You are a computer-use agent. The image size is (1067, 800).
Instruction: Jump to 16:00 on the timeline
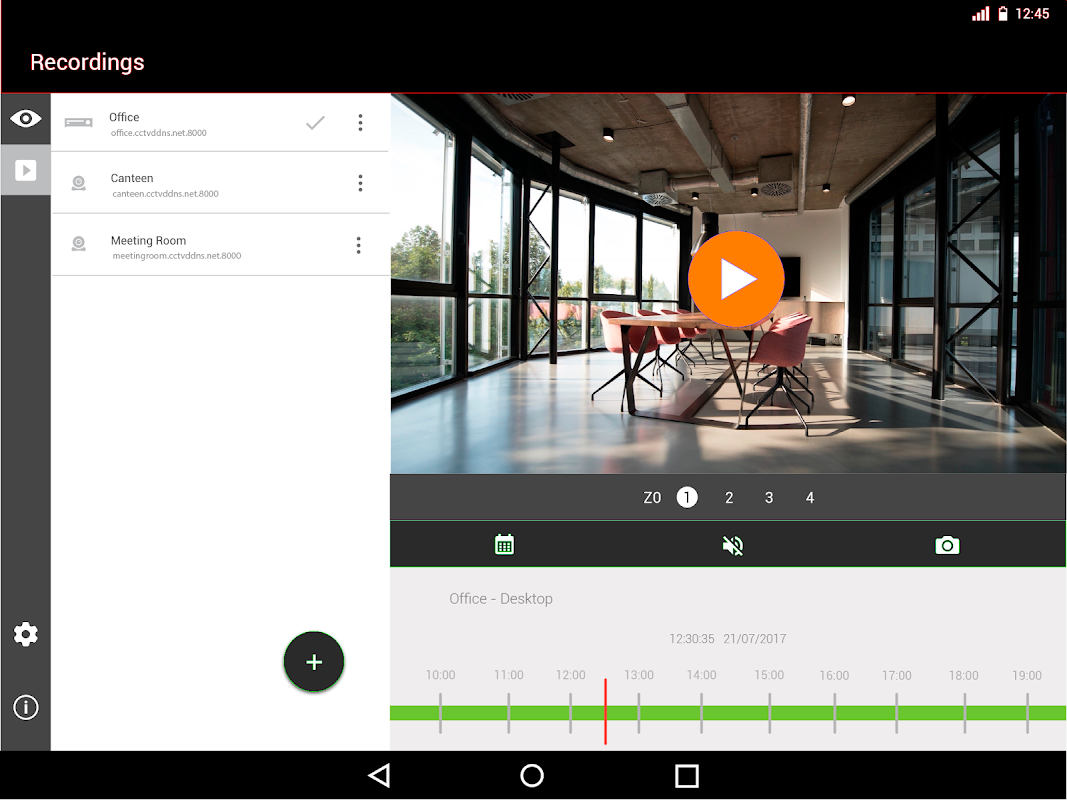point(834,676)
